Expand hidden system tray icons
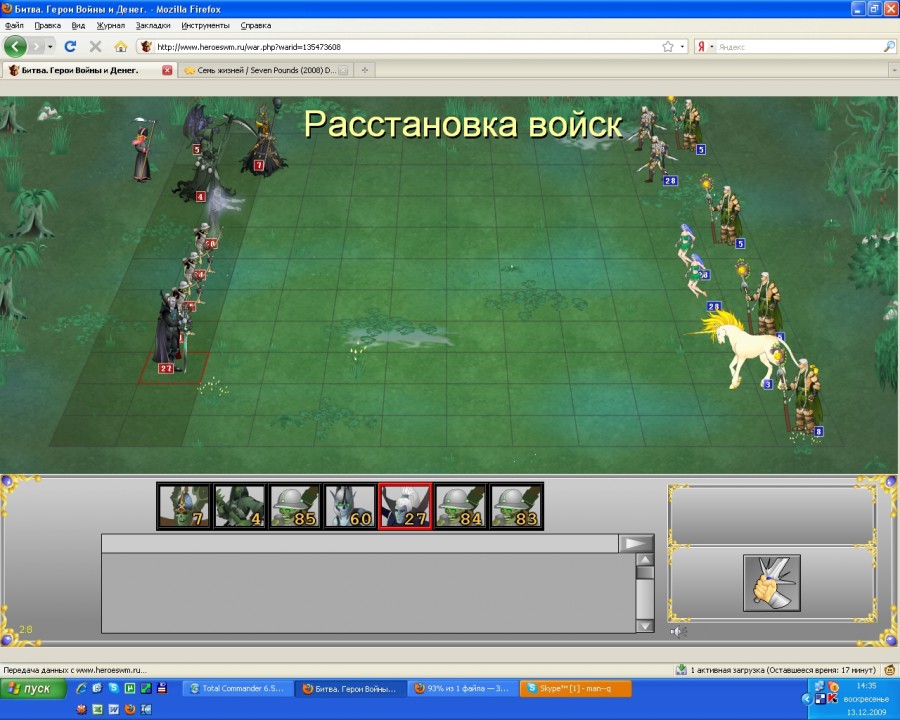The width and height of the screenshot is (900, 720). point(806,699)
